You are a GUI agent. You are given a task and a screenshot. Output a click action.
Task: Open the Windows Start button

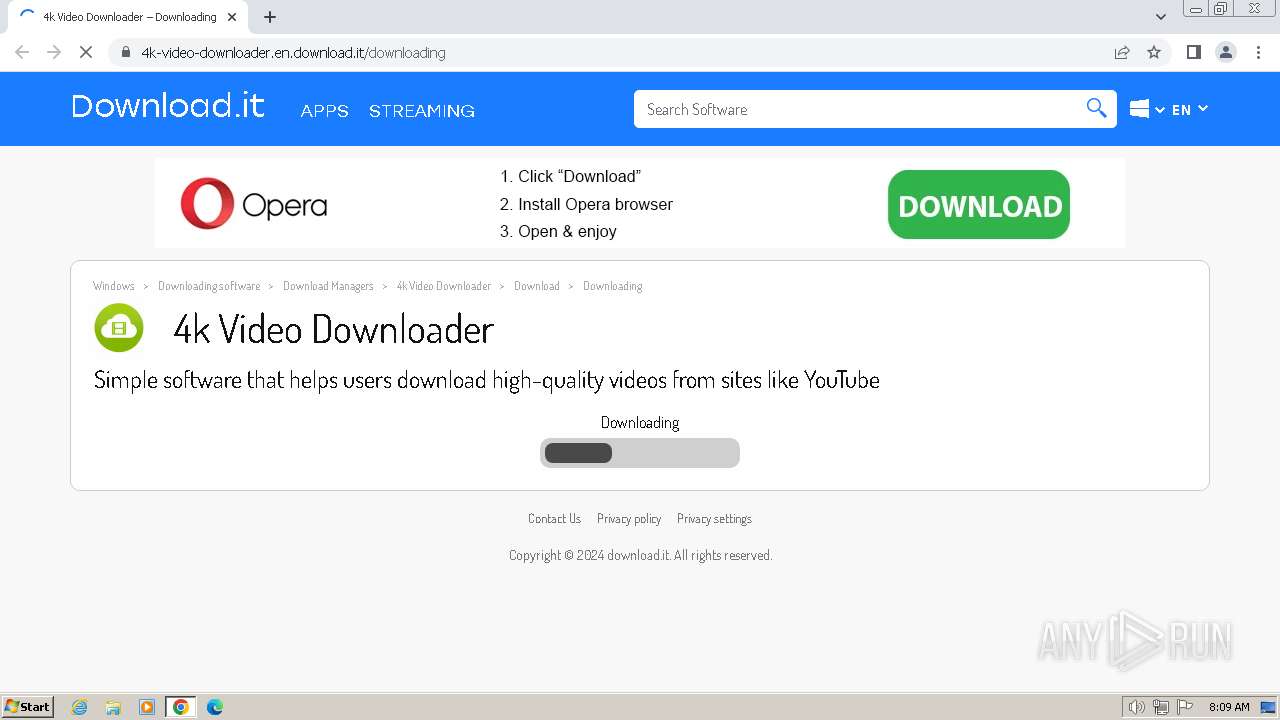coord(28,706)
